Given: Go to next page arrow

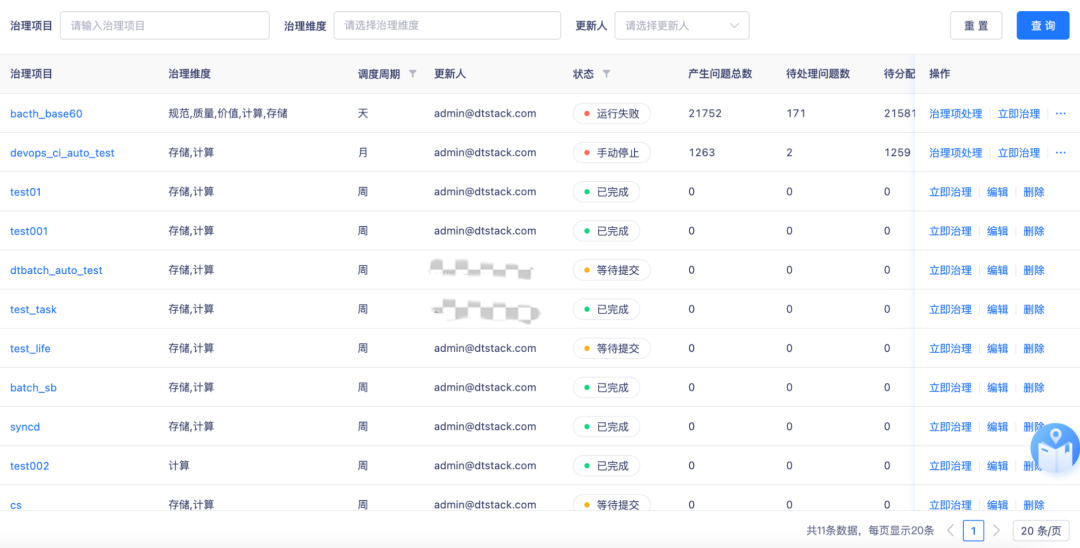Looking at the screenshot, I should click(x=996, y=530).
